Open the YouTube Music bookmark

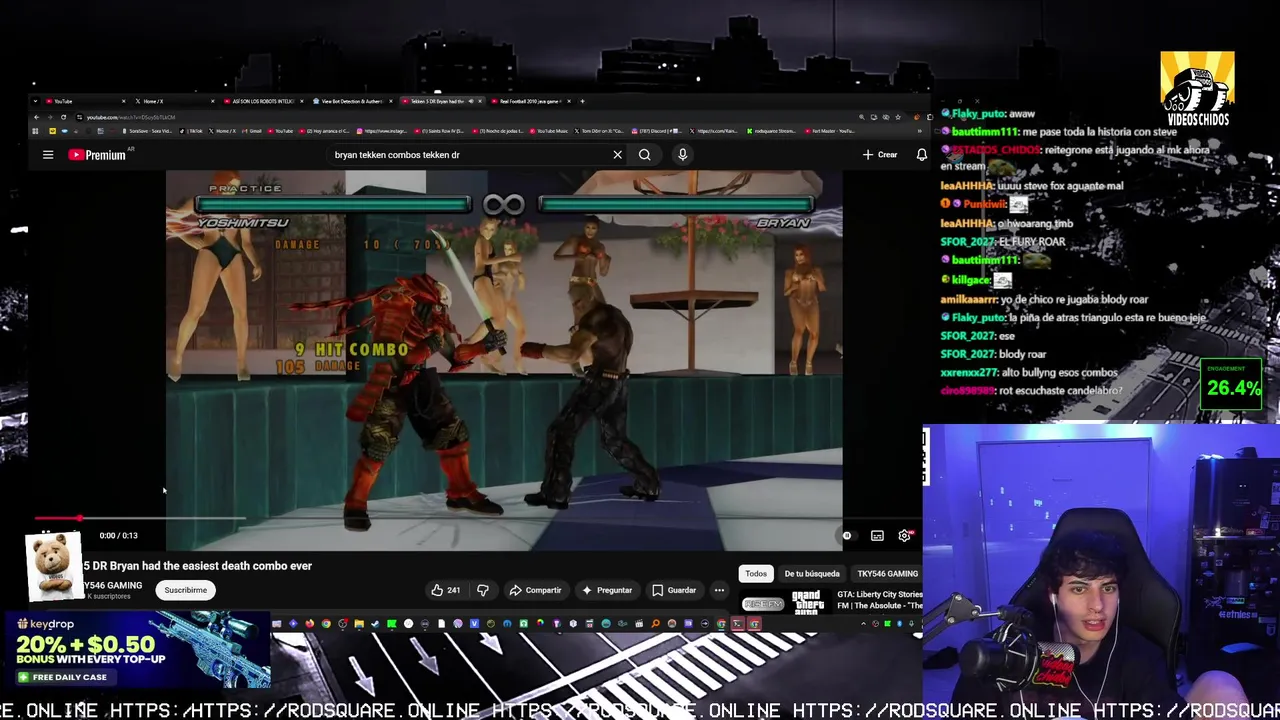[549, 131]
